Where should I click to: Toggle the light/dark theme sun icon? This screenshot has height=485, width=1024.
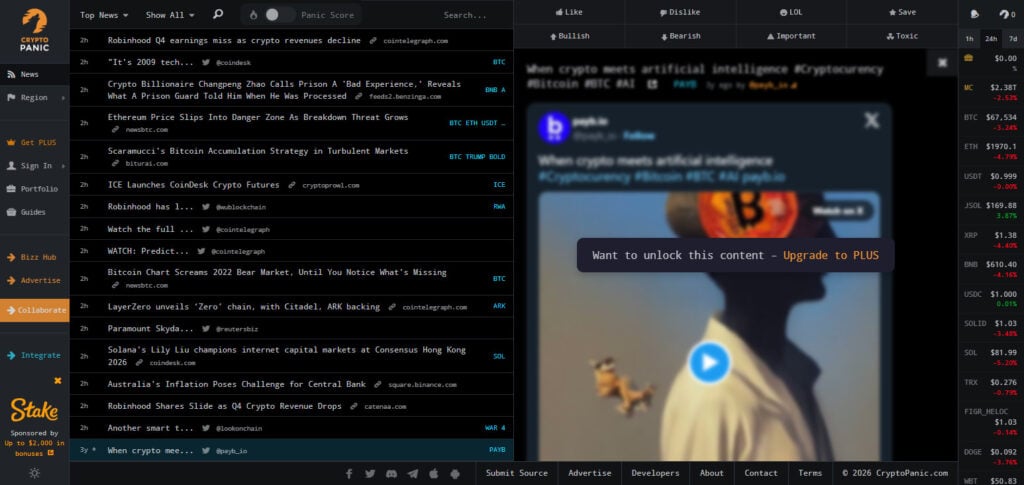point(34,473)
